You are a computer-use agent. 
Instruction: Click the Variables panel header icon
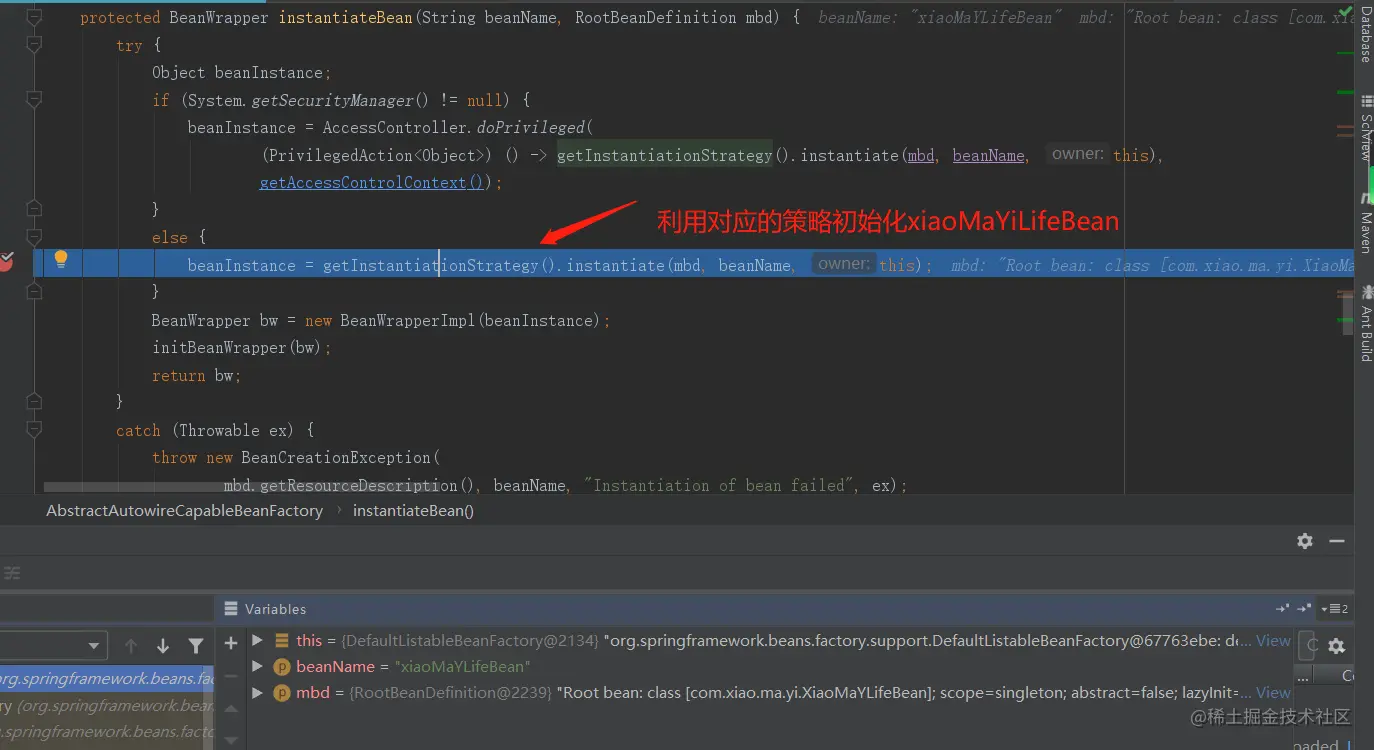pyautogui.click(x=231, y=608)
